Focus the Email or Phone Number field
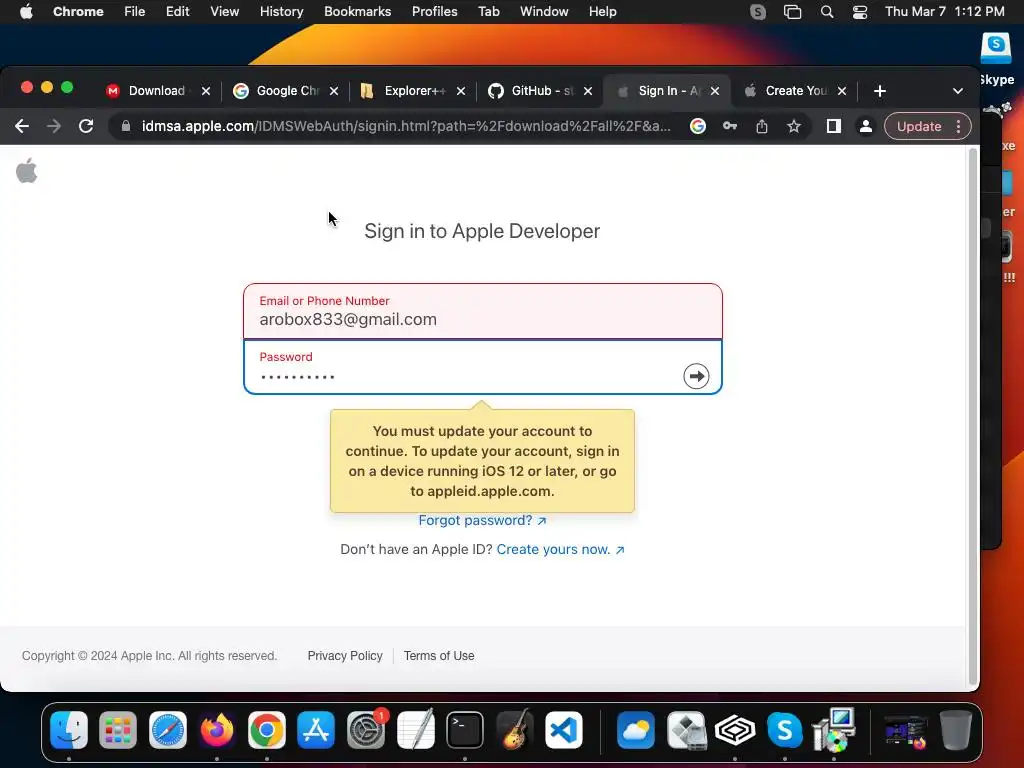The image size is (1024, 768). click(483, 312)
